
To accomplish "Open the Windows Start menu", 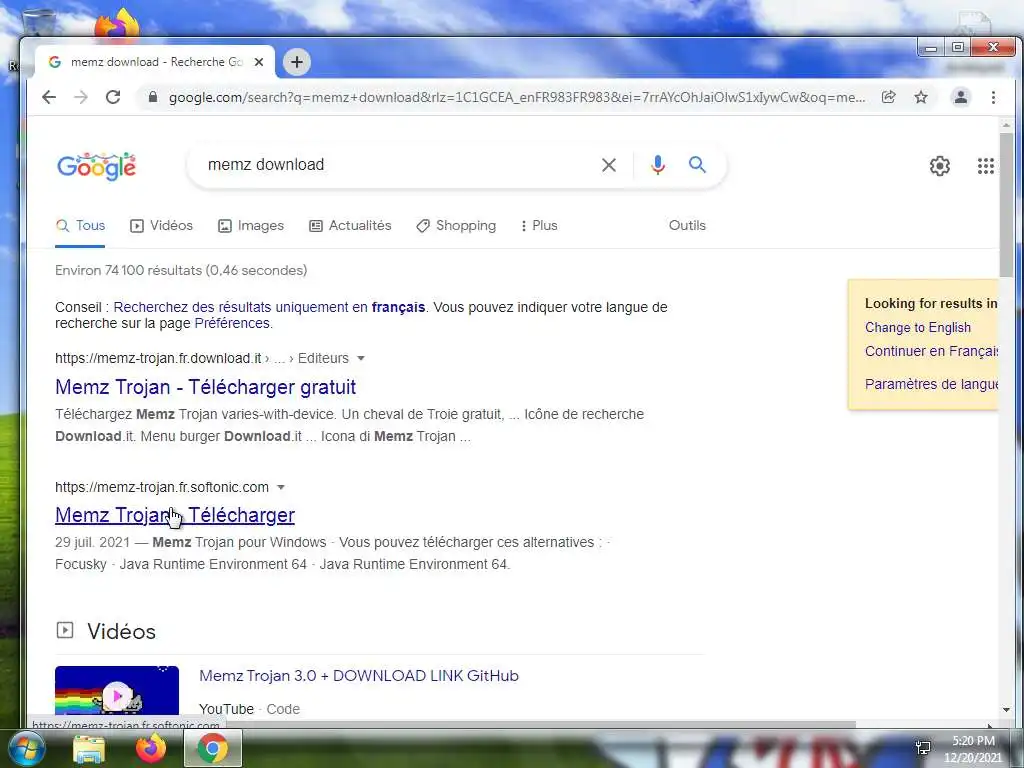I will pos(27,749).
